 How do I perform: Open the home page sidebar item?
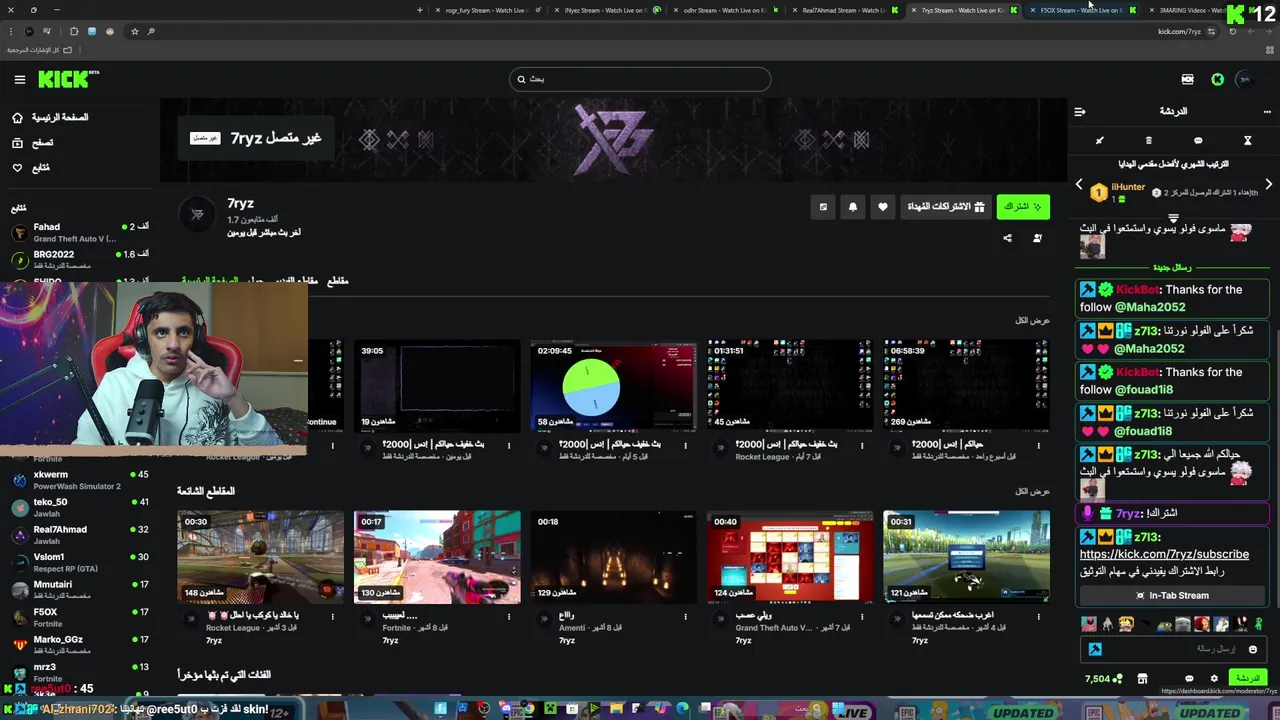[x=50, y=117]
